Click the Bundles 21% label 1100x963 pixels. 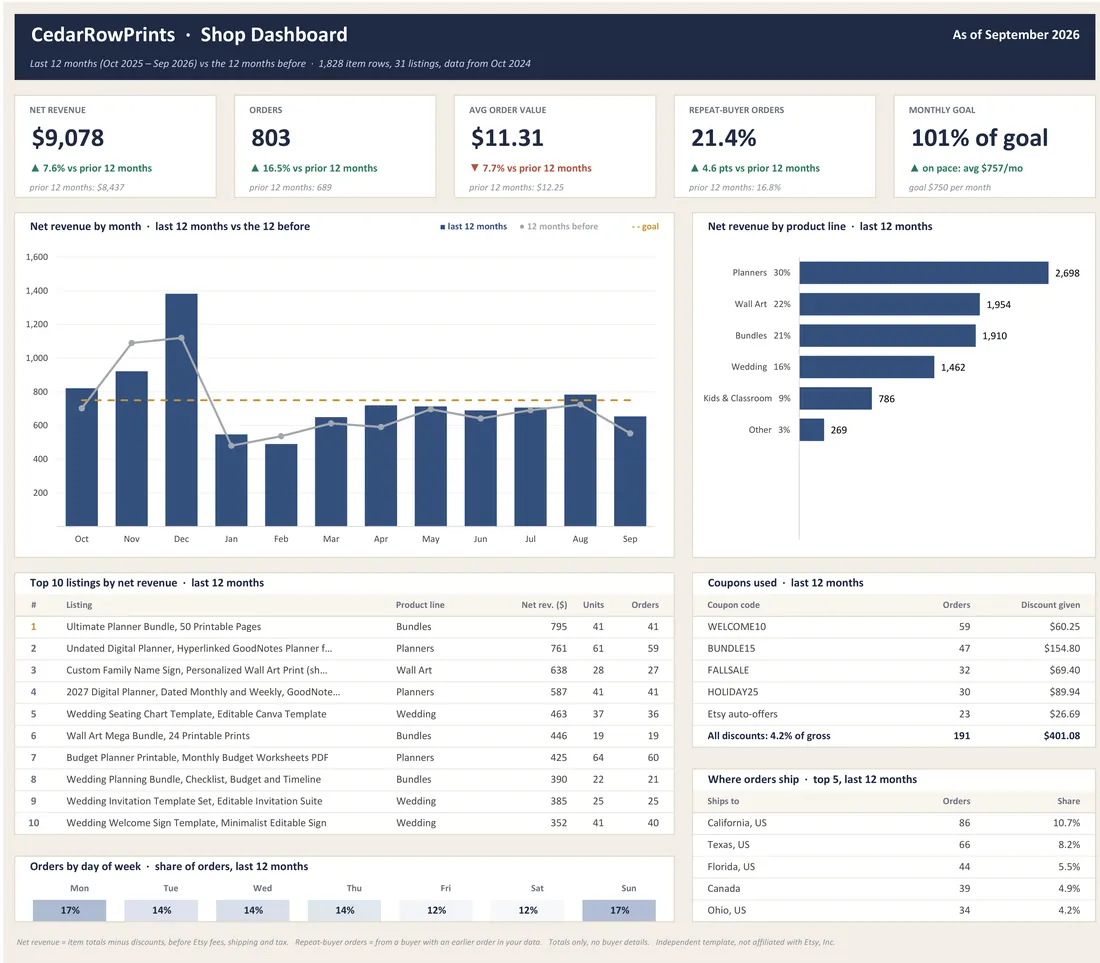pyautogui.click(x=763, y=336)
